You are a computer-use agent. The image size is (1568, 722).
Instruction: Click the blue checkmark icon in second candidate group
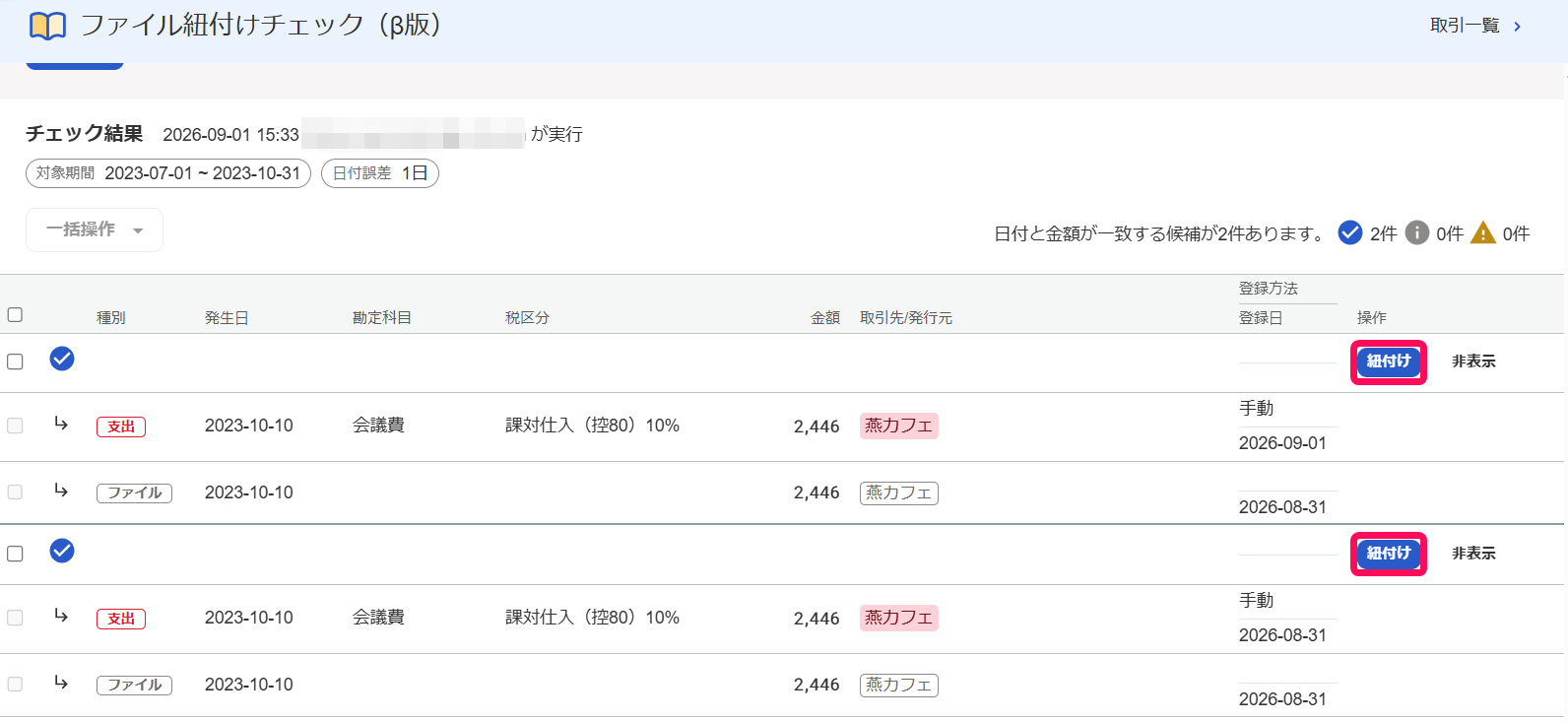62,551
